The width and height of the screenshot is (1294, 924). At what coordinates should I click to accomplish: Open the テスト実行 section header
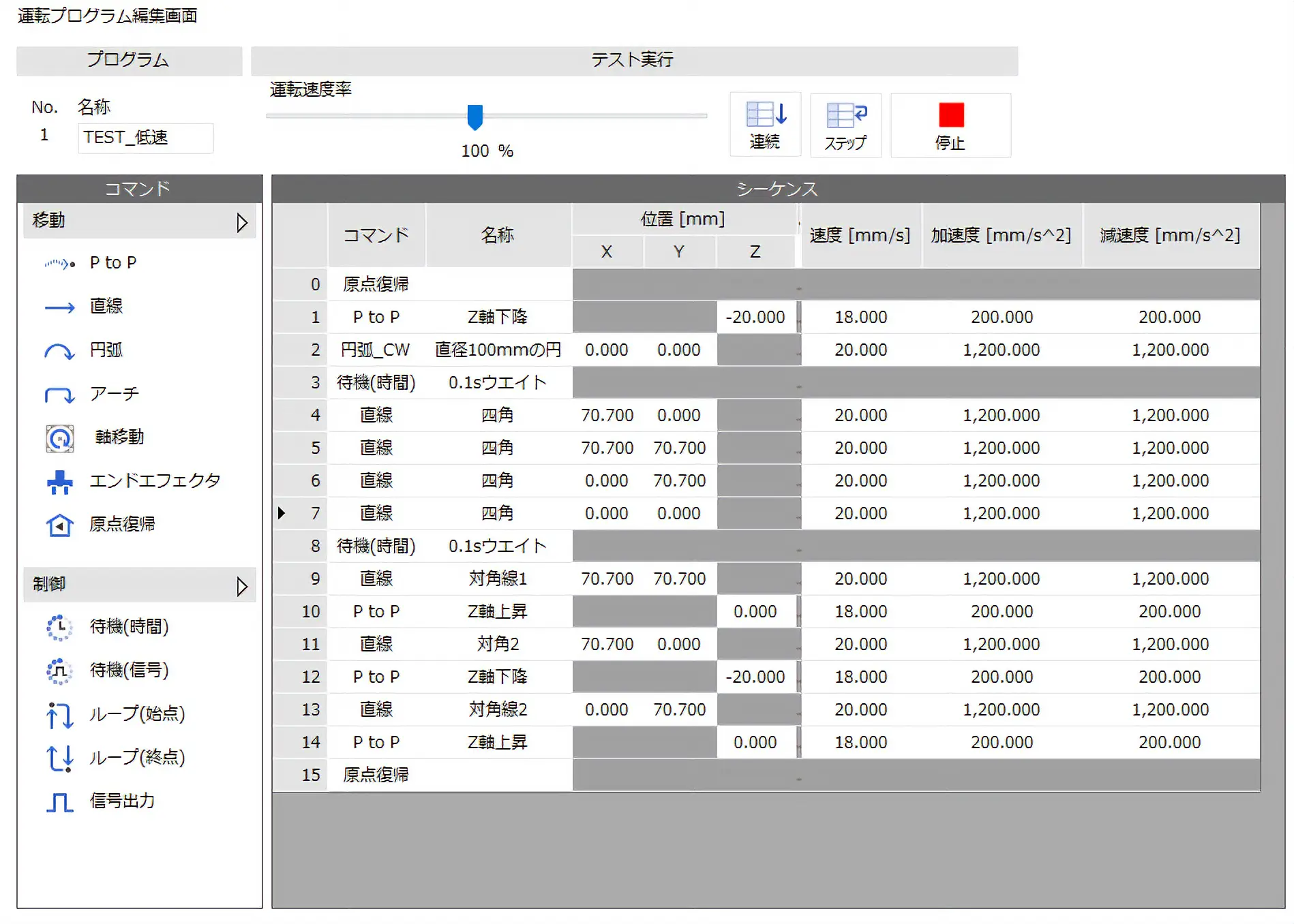tap(634, 61)
